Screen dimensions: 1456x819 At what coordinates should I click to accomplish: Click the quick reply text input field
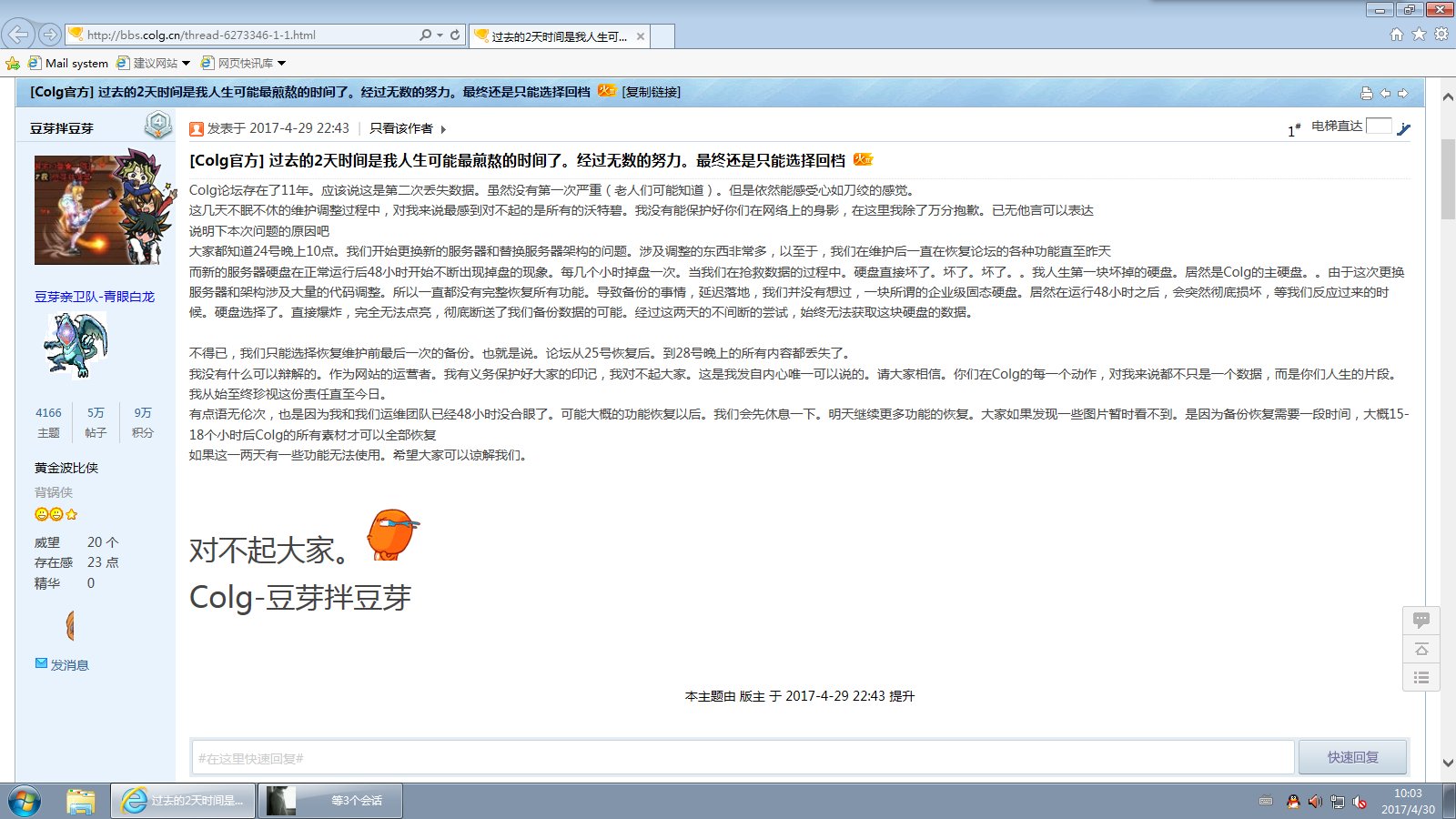point(742,757)
